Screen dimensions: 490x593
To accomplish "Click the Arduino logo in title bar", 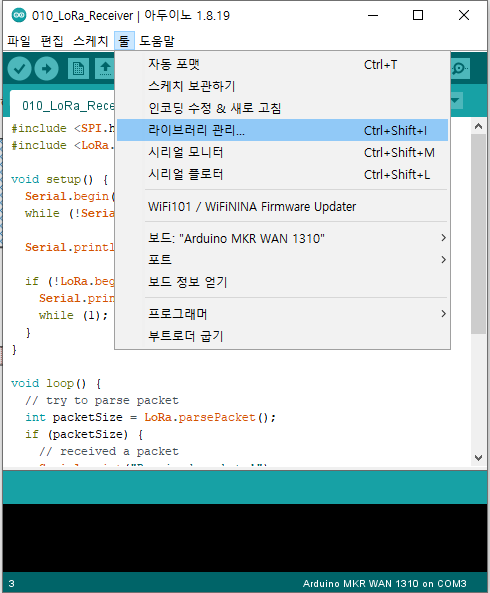I will tap(19, 15).
